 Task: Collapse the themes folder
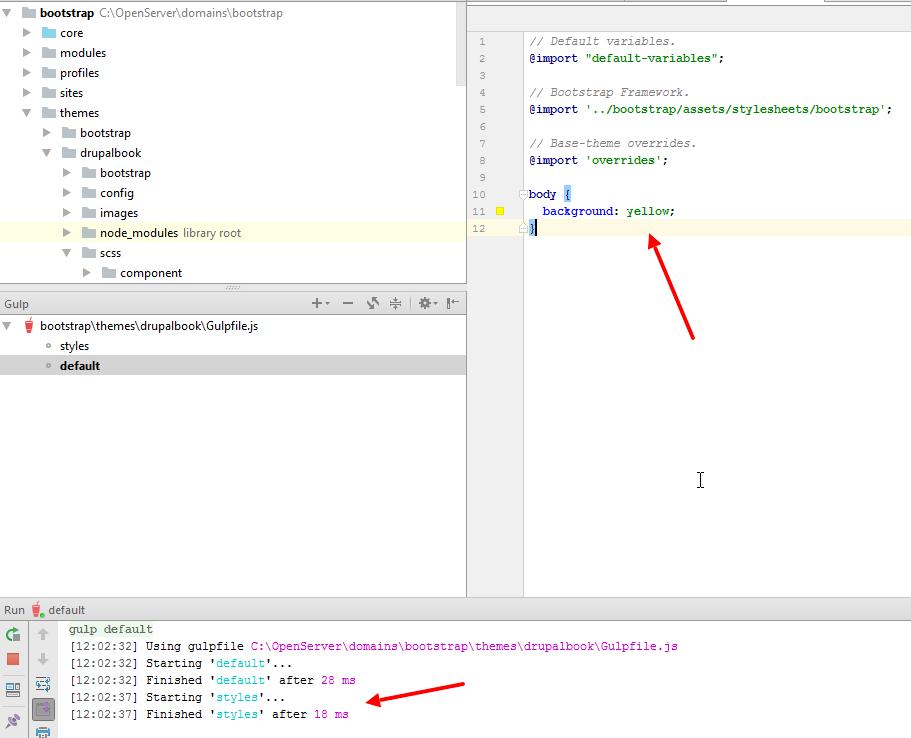tap(27, 113)
